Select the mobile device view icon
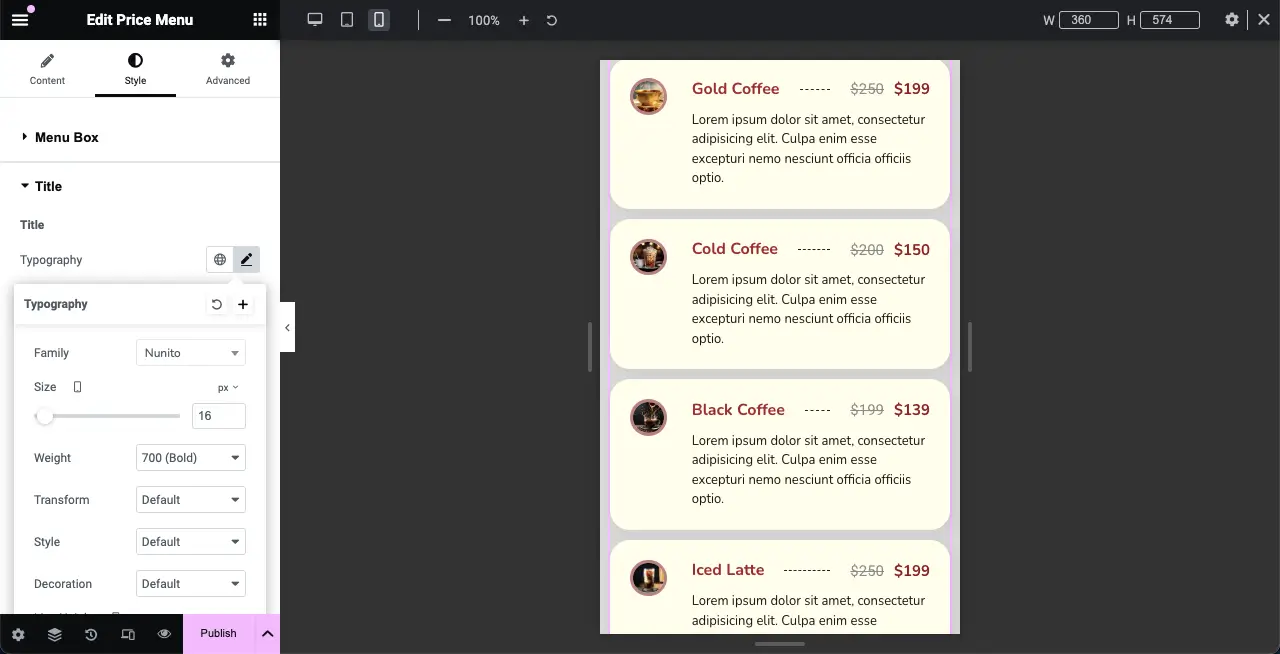Image resolution: width=1280 pixels, height=654 pixels. coord(379,20)
